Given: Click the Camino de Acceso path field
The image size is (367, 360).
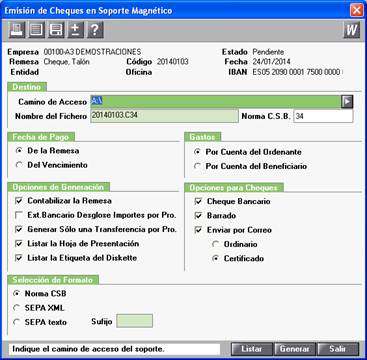Looking at the screenshot, I should tap(216, 102).
